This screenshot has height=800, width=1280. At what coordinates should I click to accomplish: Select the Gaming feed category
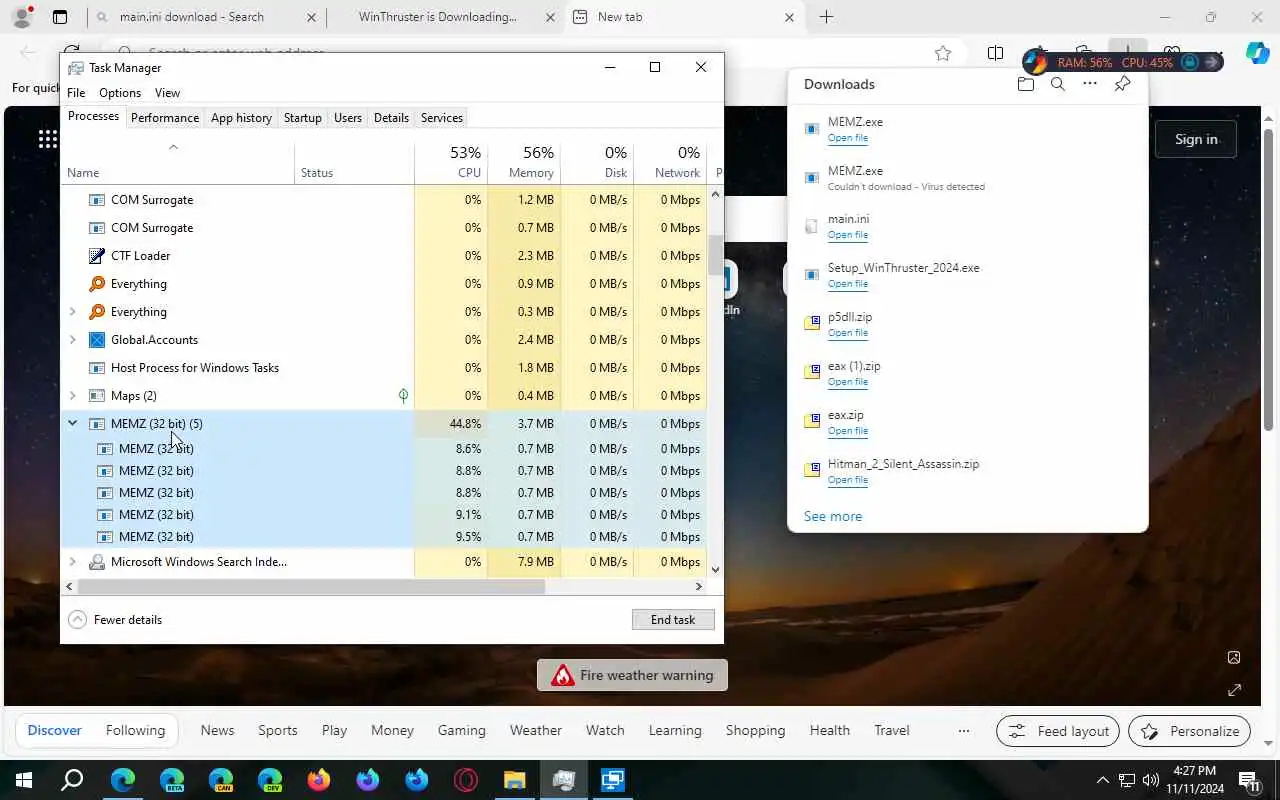462,731
